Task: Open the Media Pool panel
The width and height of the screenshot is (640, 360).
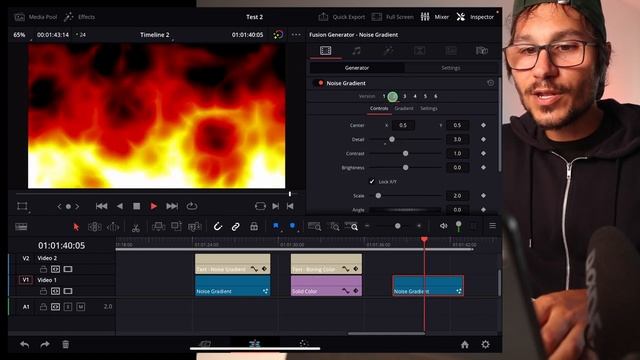Action: click(36, 17)
